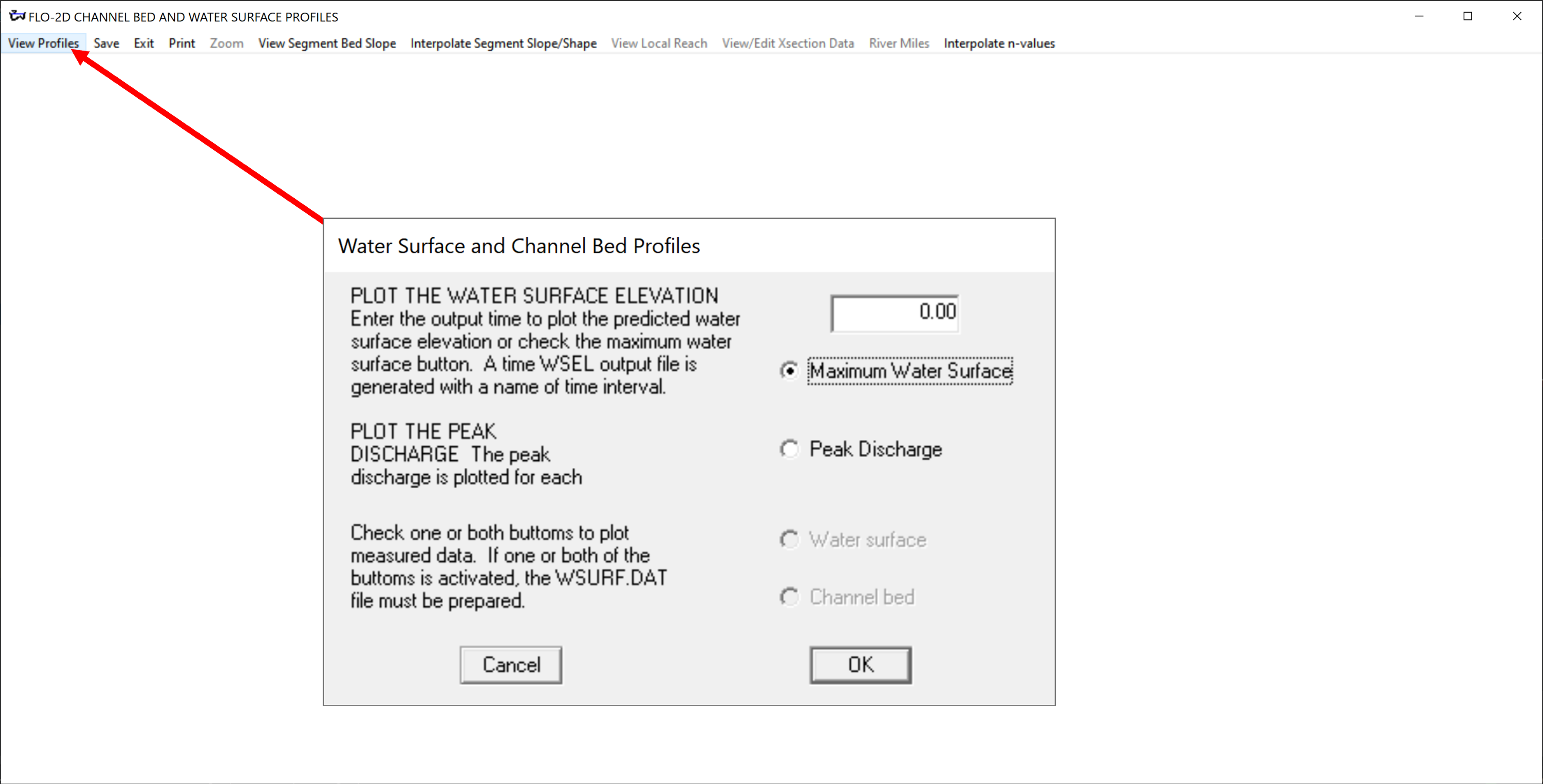Open the View Profiles menu
This screenshot has width=1543, height=784.
click(43, 43)
